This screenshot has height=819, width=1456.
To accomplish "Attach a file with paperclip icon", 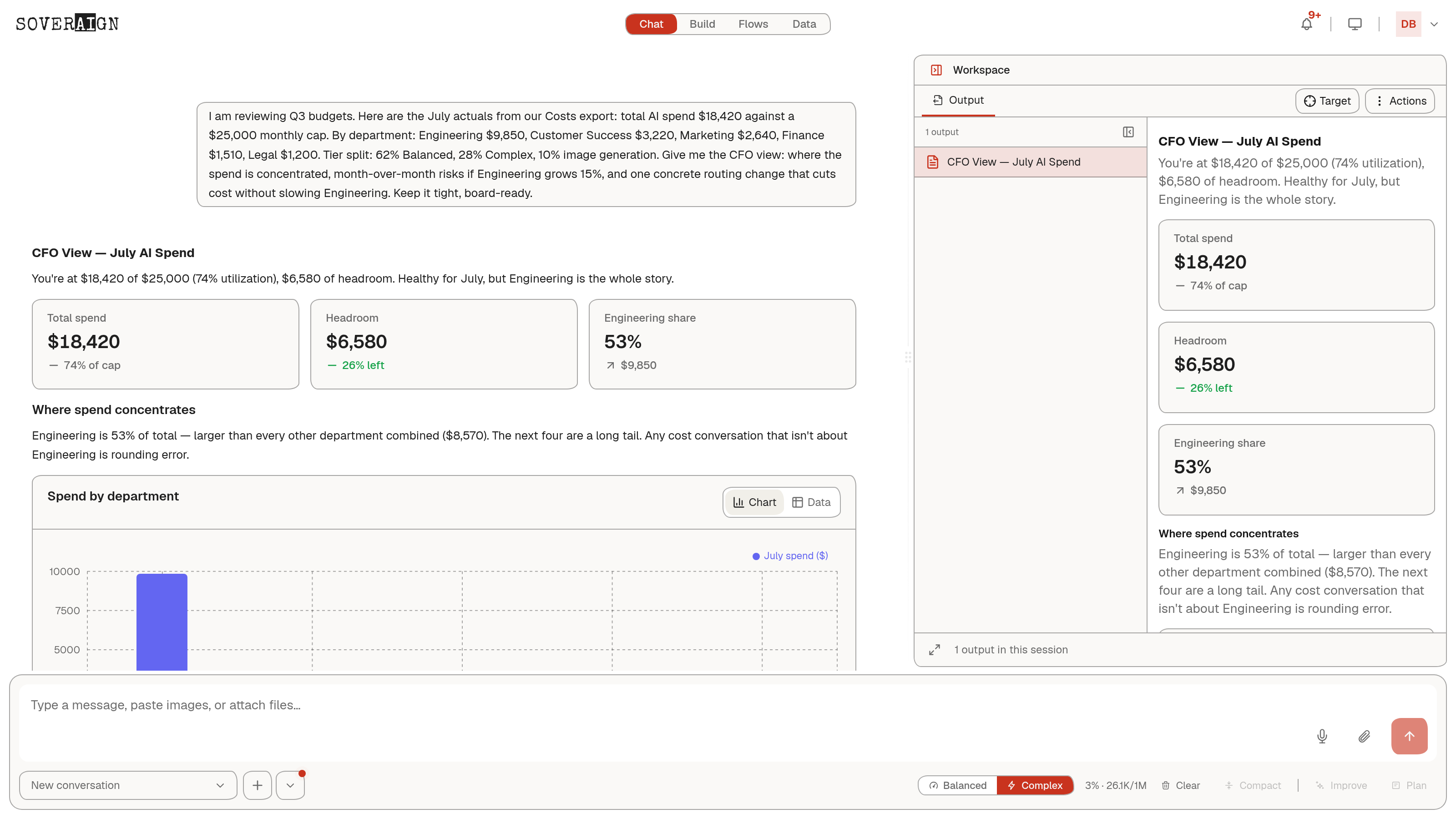I will (x=1364, y=736).
